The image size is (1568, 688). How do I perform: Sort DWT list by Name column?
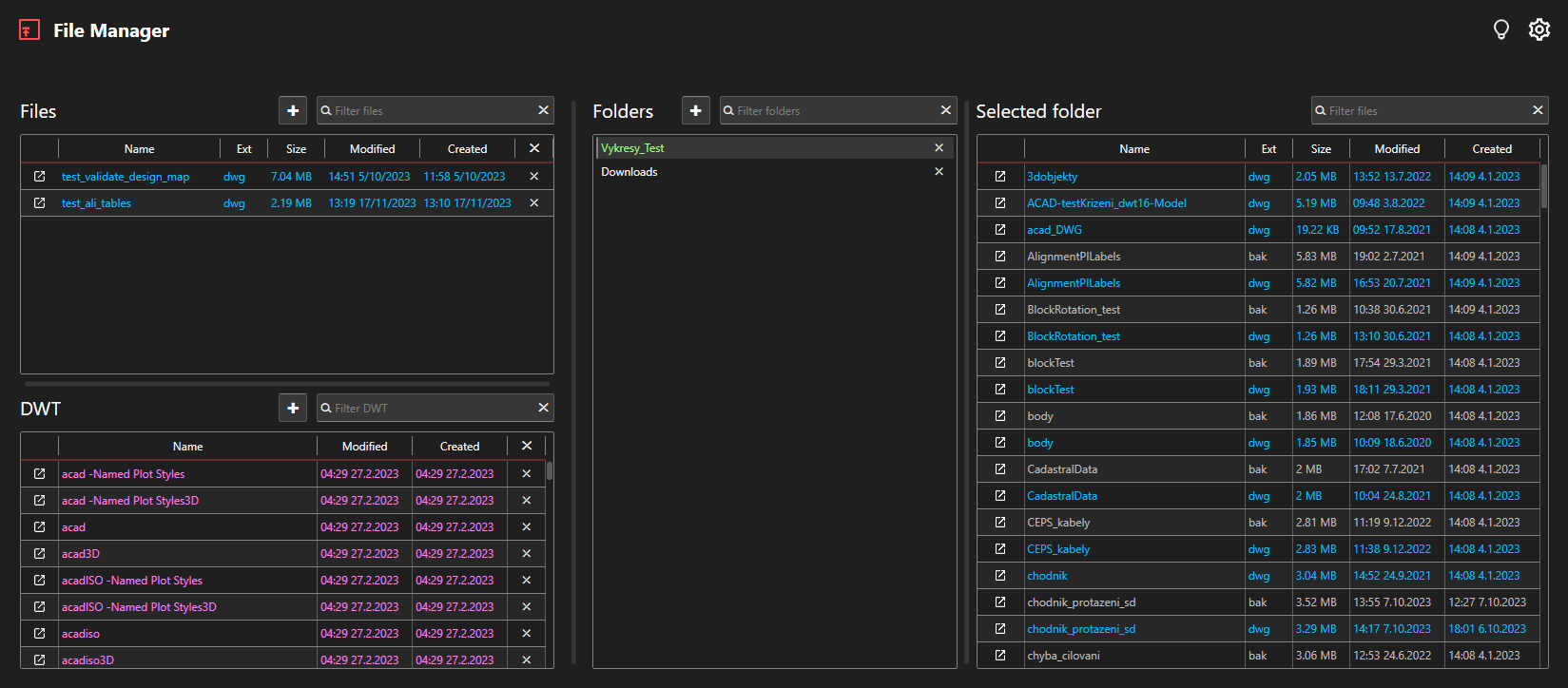point(187,447)
